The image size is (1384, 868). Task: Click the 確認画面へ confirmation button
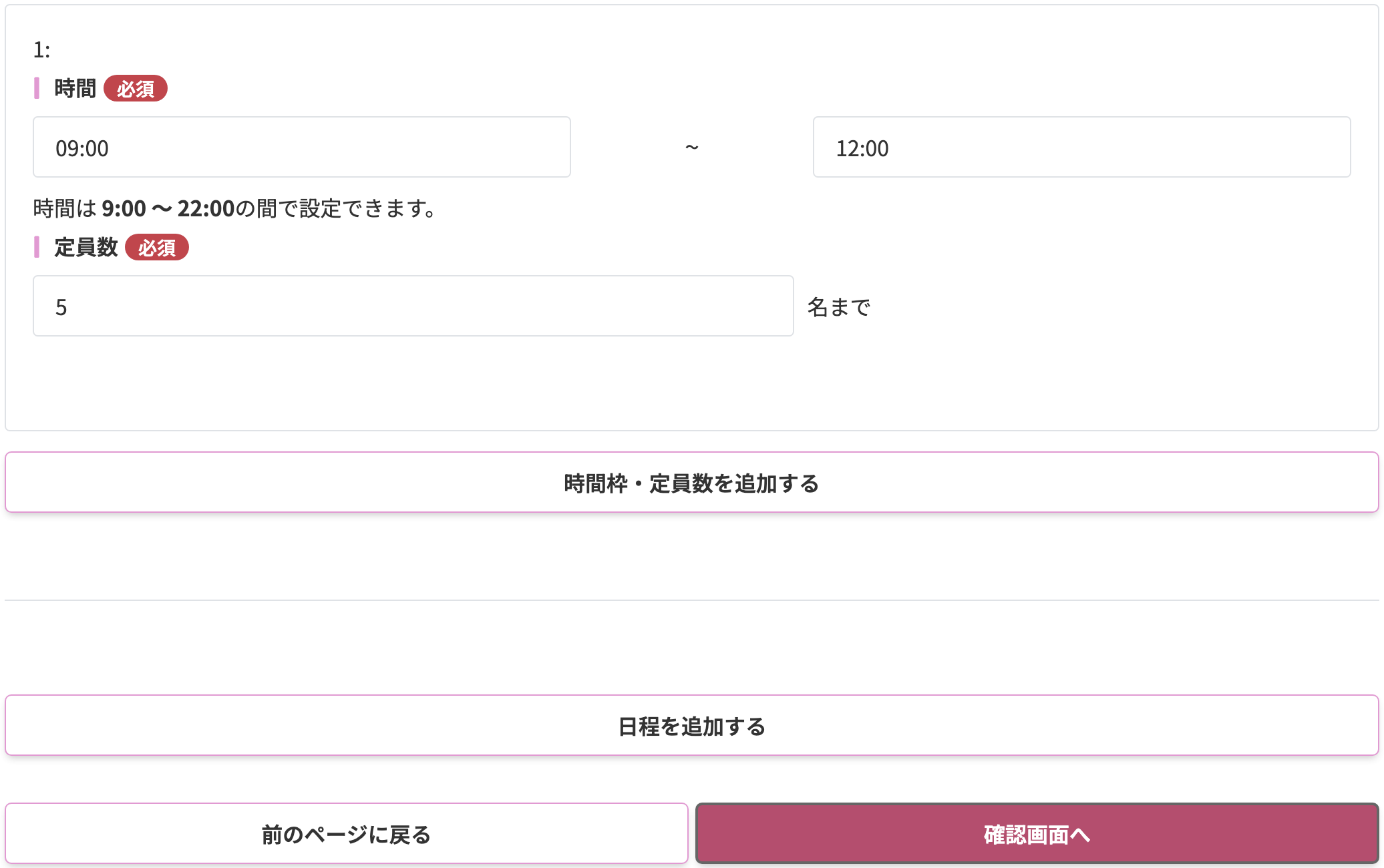(1037, 833)
